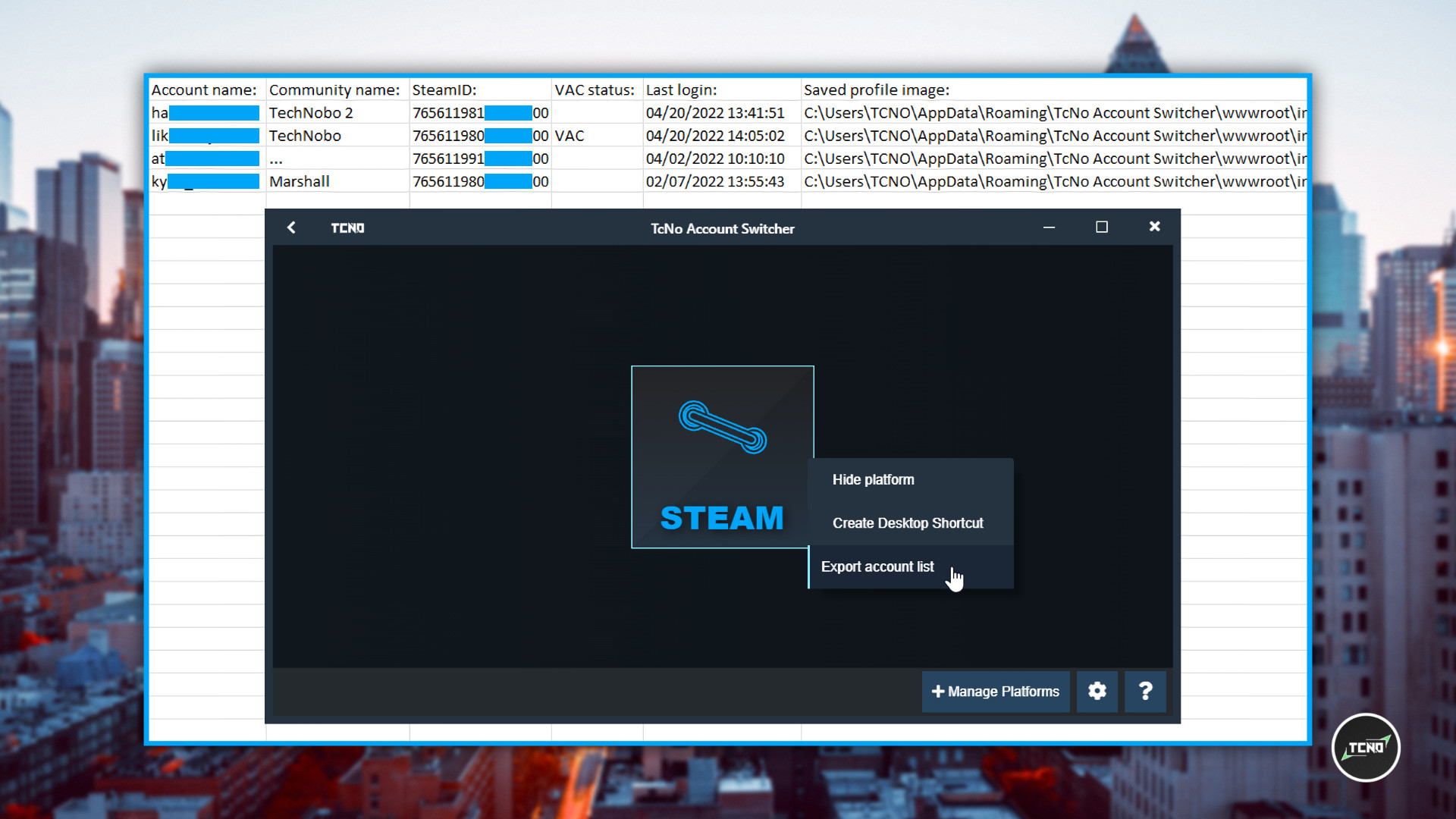Click the Saved profile image path for TechNobo 2
Viewport: 1456px width, 819px height.
click(1054, 112)
